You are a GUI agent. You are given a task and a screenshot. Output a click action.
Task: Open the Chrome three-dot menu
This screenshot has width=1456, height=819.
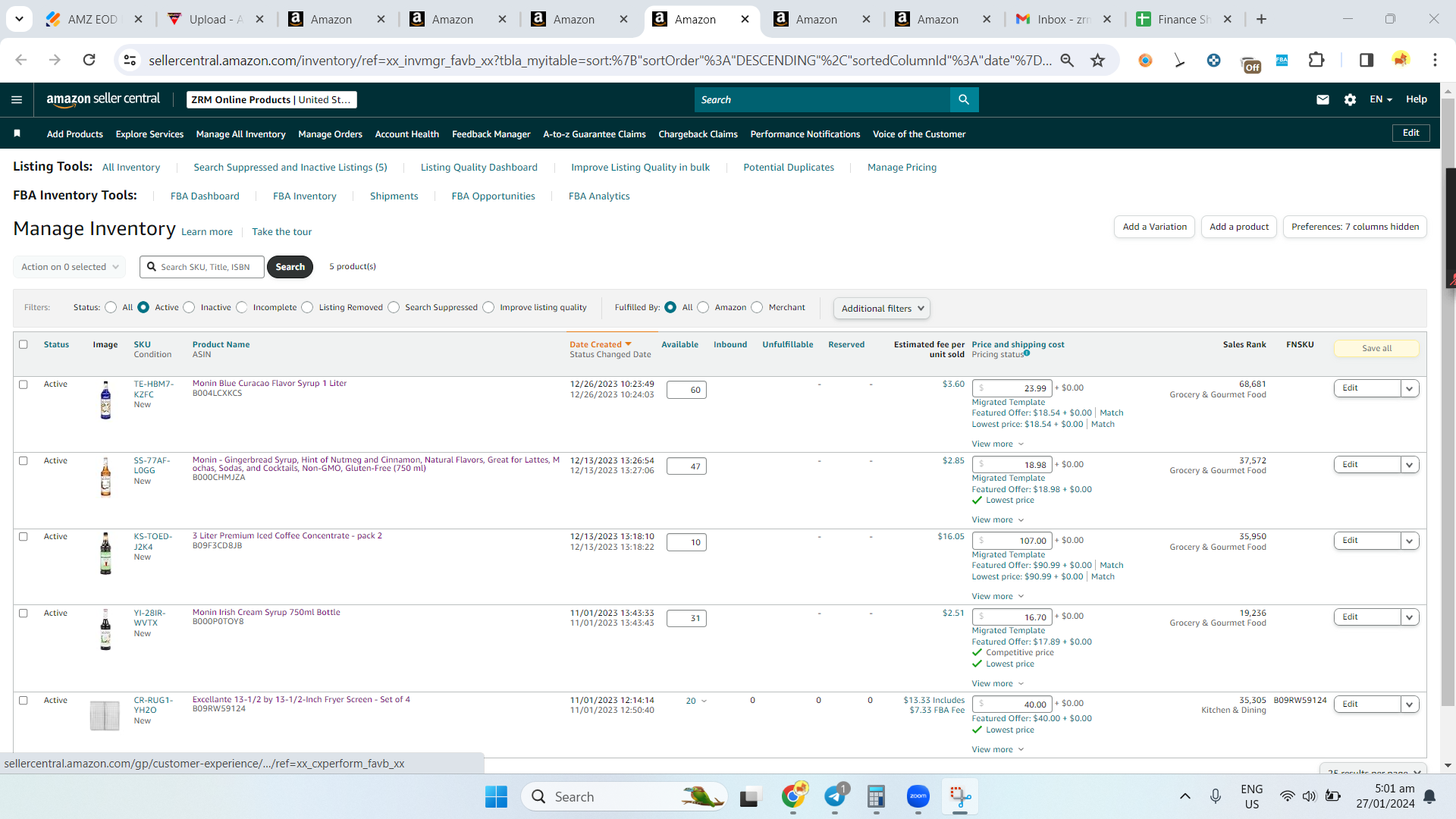1435,60
